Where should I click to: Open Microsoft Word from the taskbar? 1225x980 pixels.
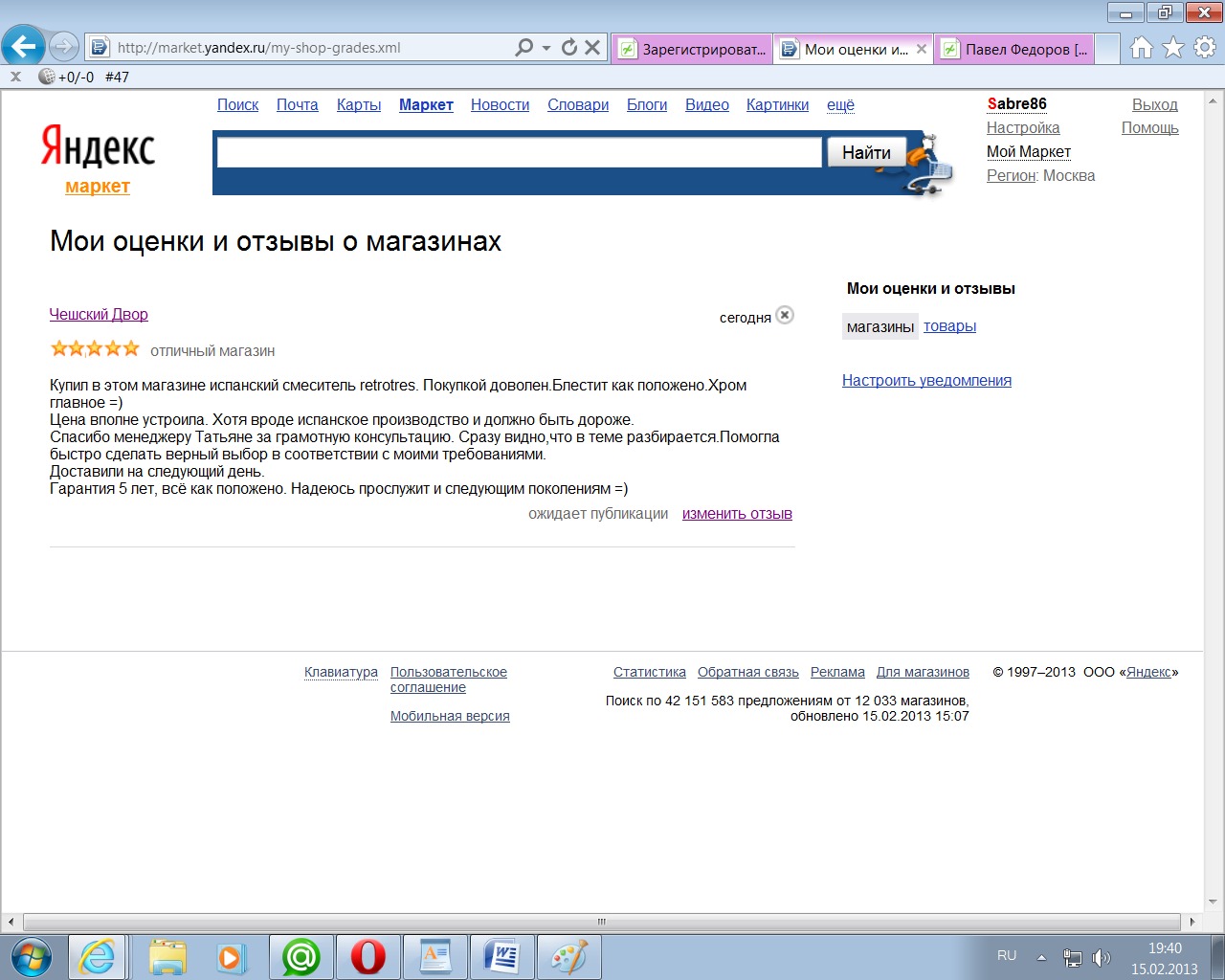pos(501,957)
